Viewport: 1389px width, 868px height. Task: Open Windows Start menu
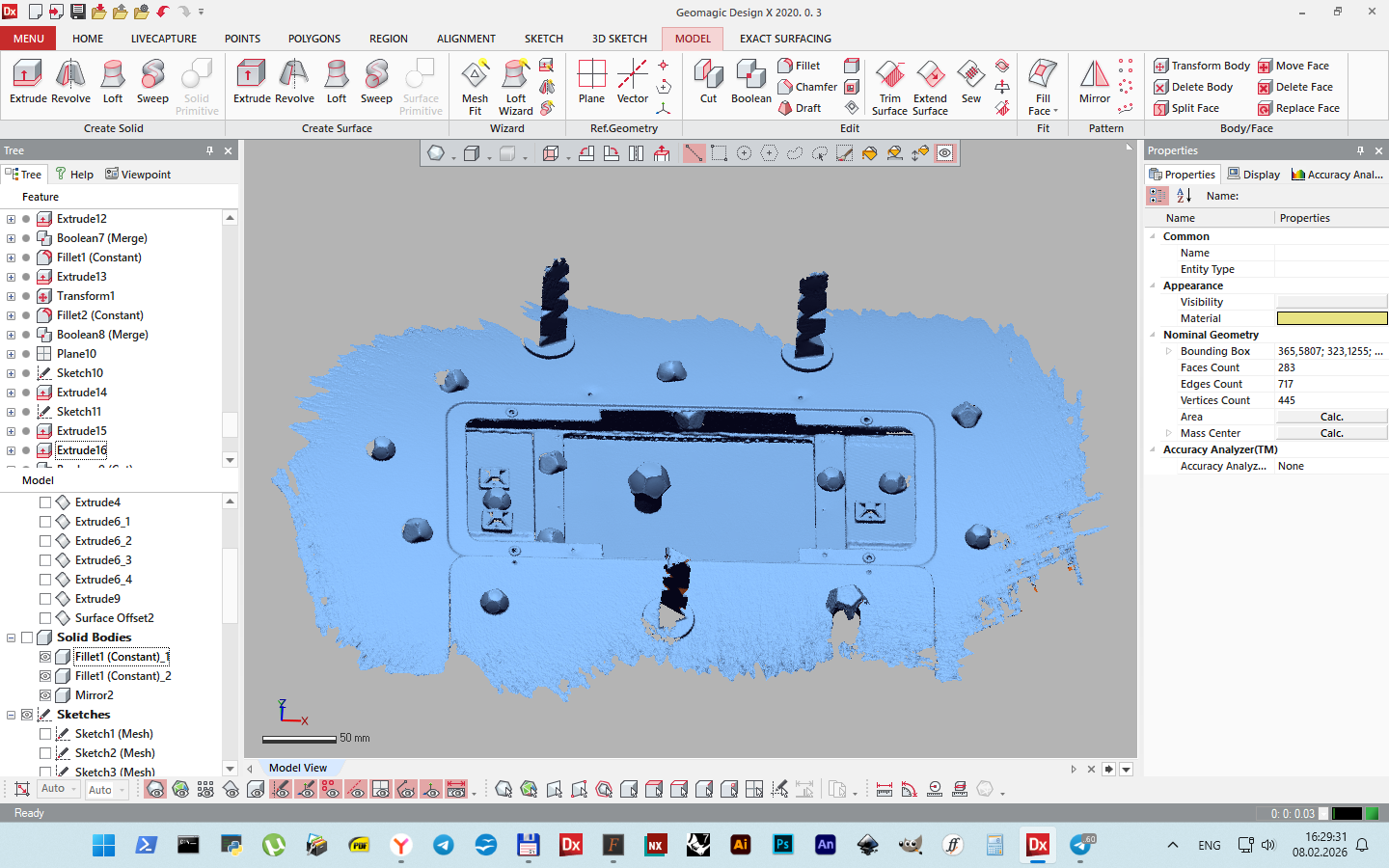103,845
